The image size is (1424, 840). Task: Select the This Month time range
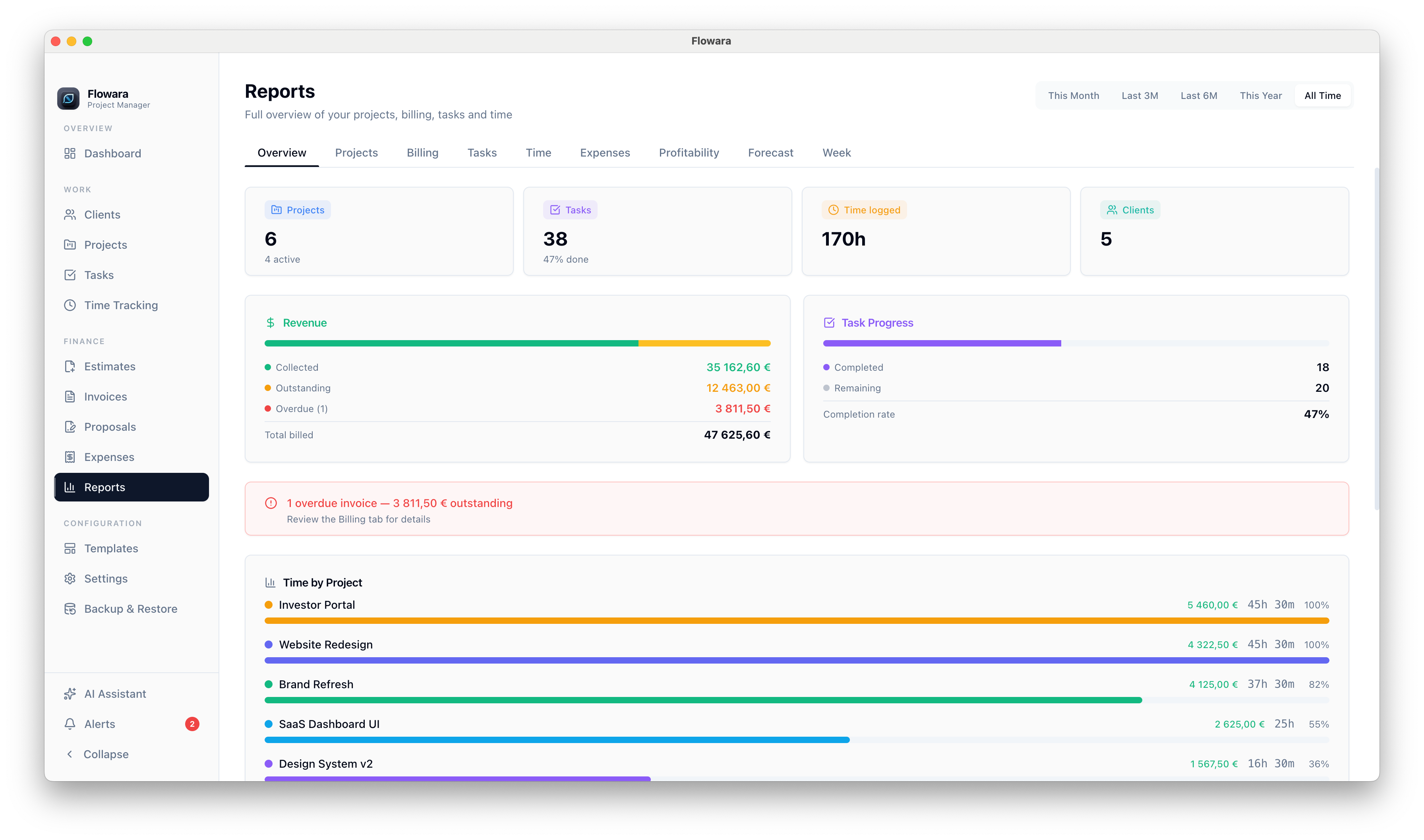click(1074, 96)
